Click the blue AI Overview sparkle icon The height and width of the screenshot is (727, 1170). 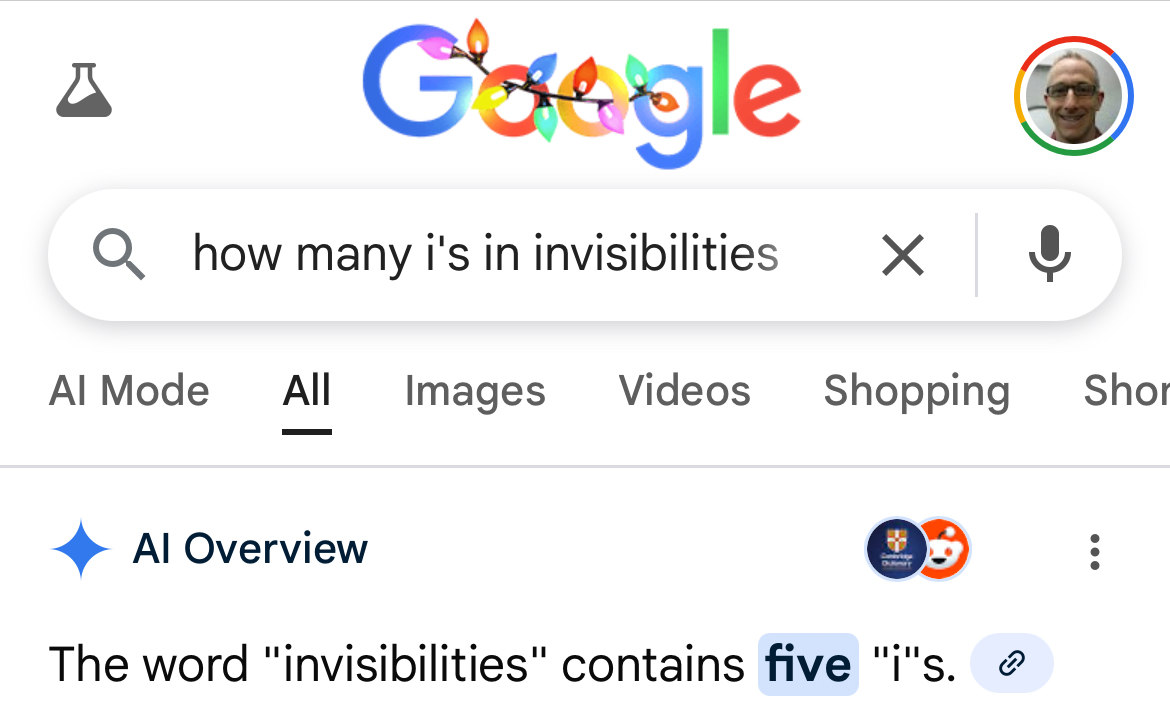tap(80, 550)
